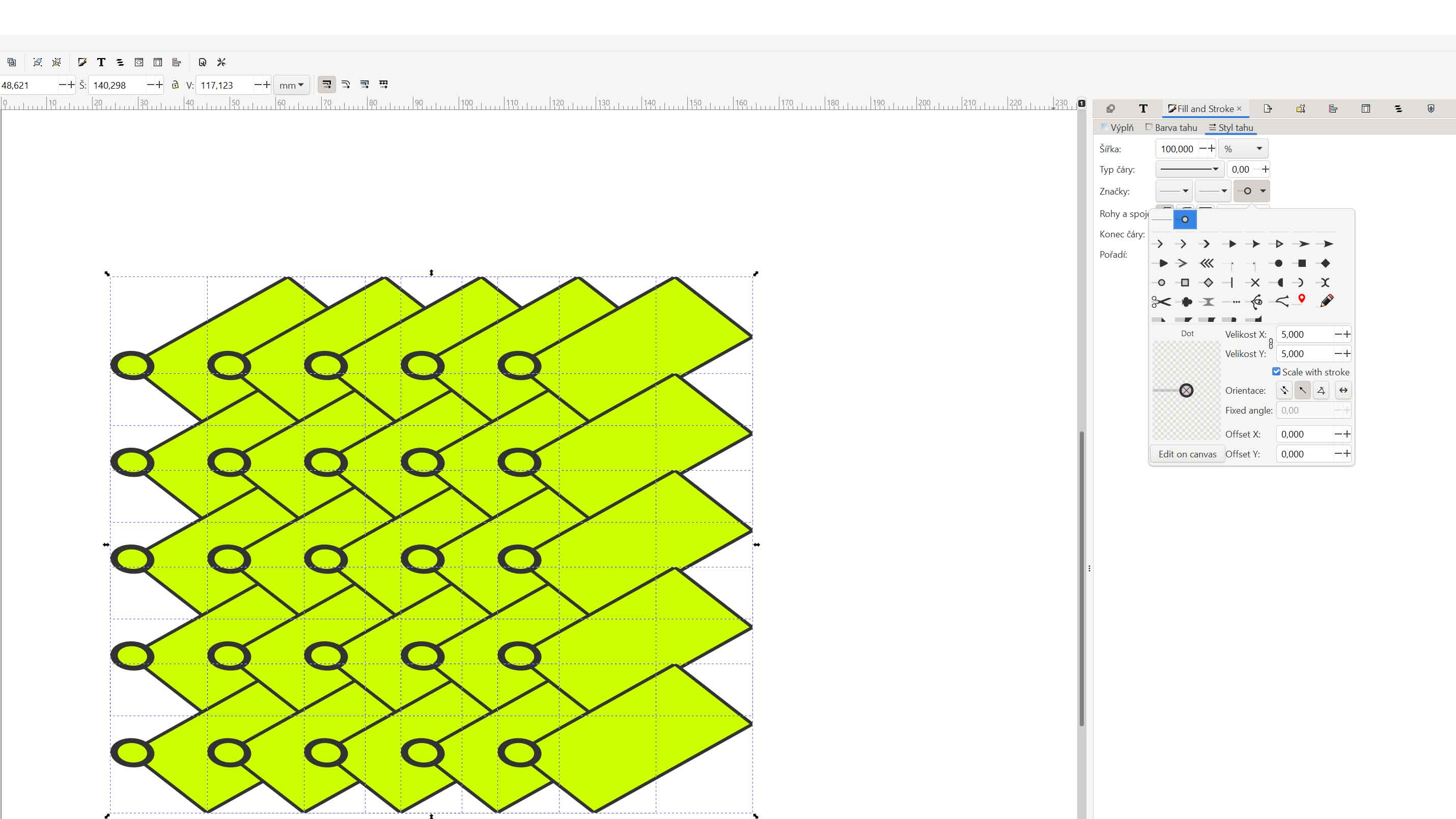
Task: Toggle scale stroke width with object button
Action: coord(326,84)
